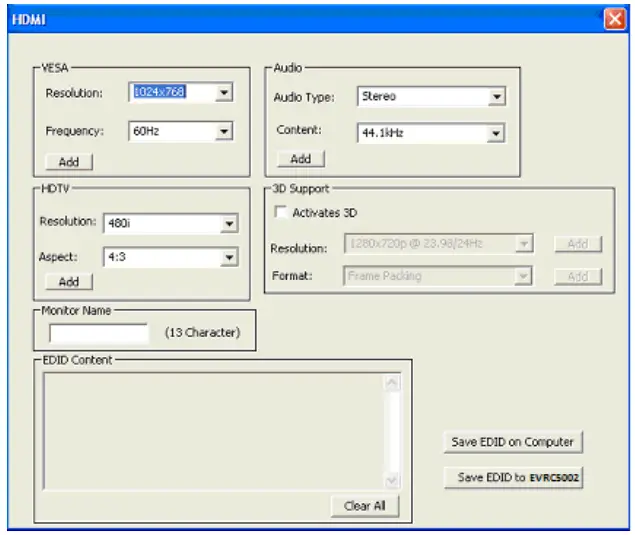
Task: Click Add button in Audio group
Action: pyautogui.click(x=300, y=159)
